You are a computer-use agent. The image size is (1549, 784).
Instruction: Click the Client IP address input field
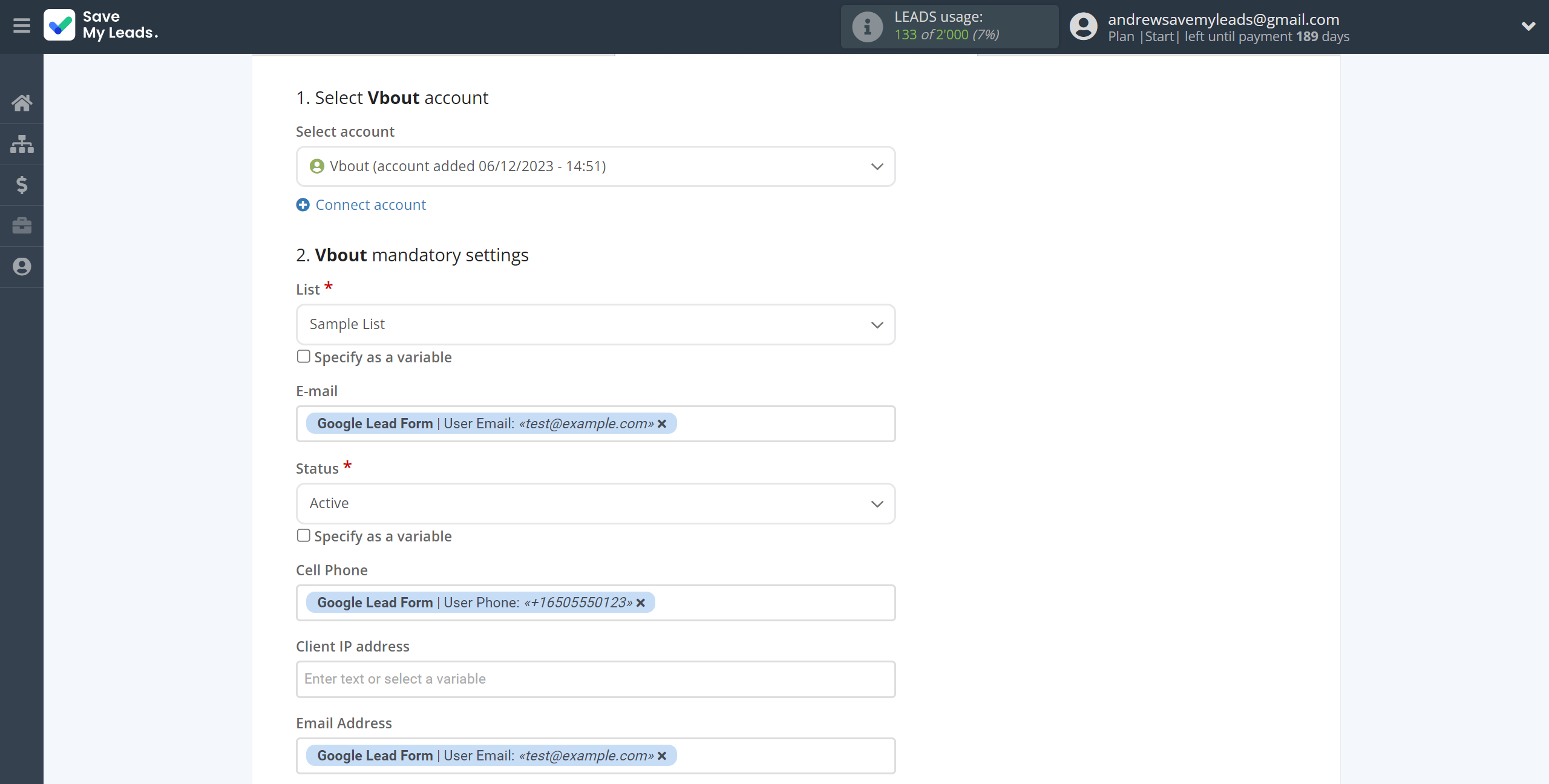click(x=595, y=679)
